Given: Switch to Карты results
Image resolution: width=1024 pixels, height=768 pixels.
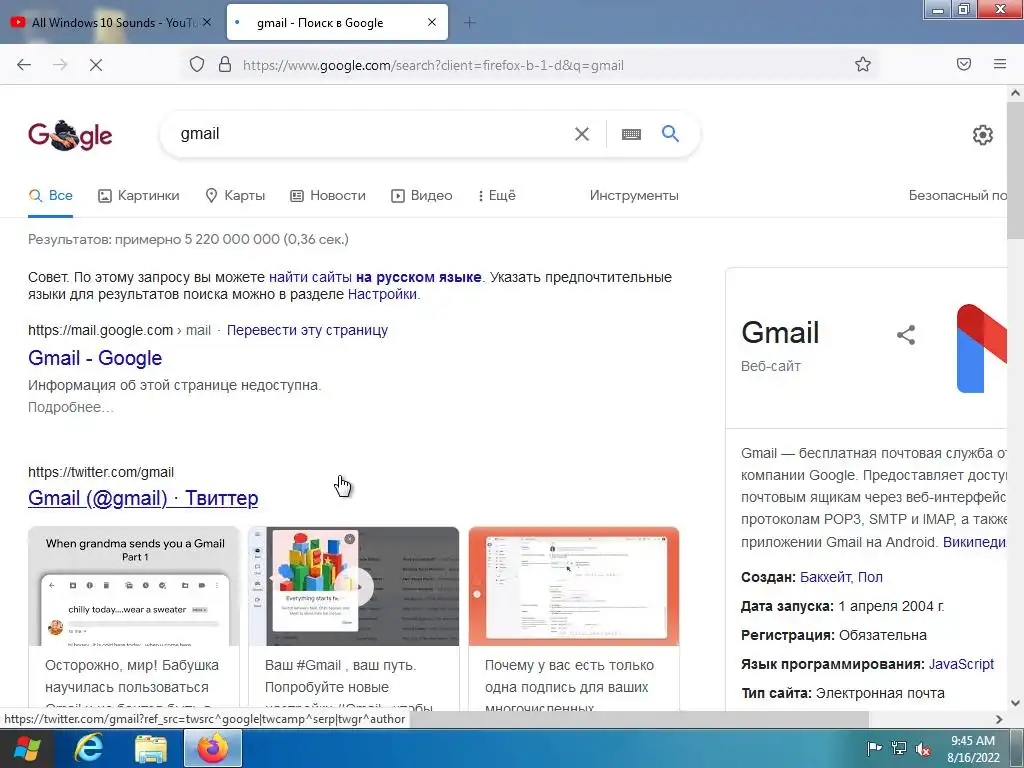Looking at the screenshot, I should tap(235, 195).
